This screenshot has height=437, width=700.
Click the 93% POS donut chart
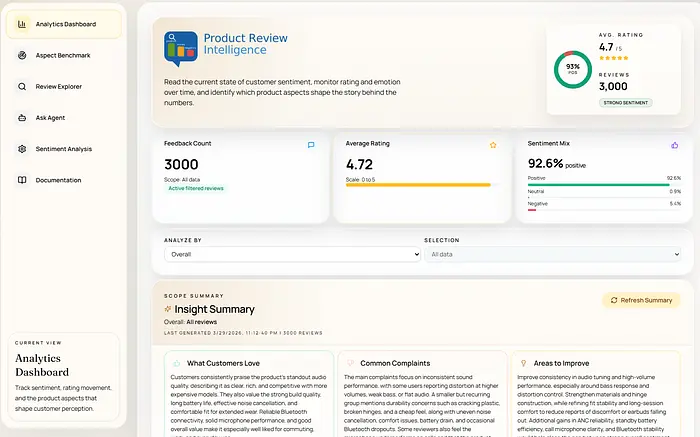click(573, 68)
